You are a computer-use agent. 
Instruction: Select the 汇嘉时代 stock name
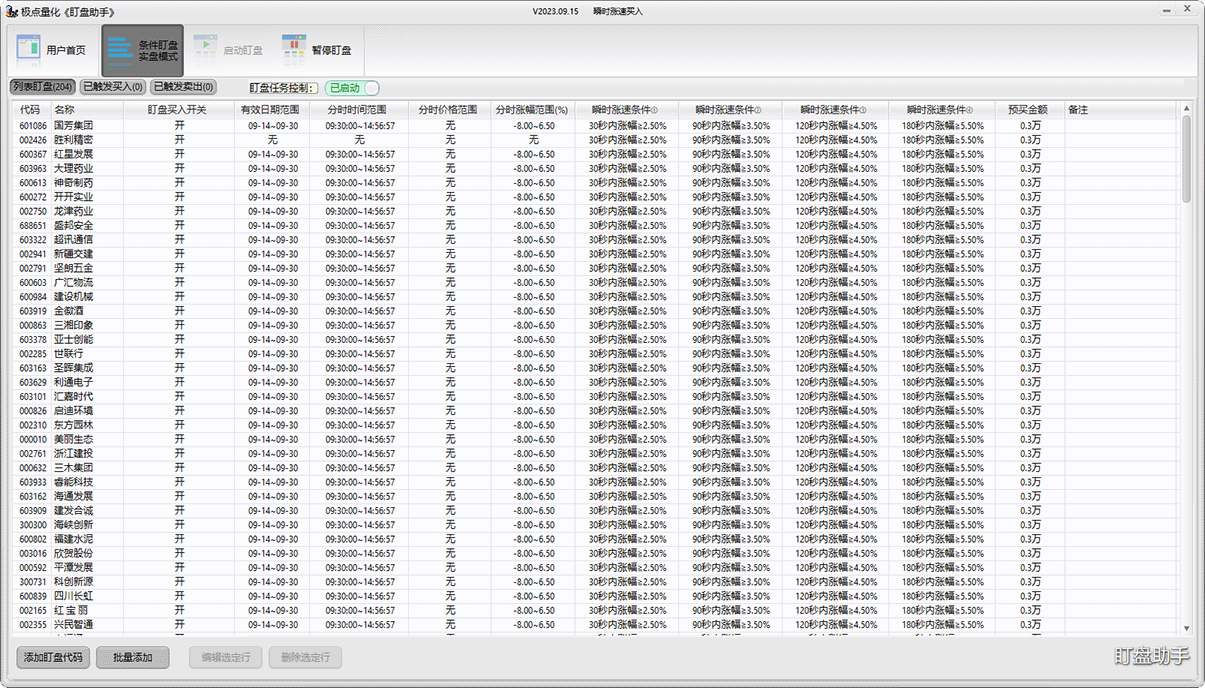(x=73, y=397)
